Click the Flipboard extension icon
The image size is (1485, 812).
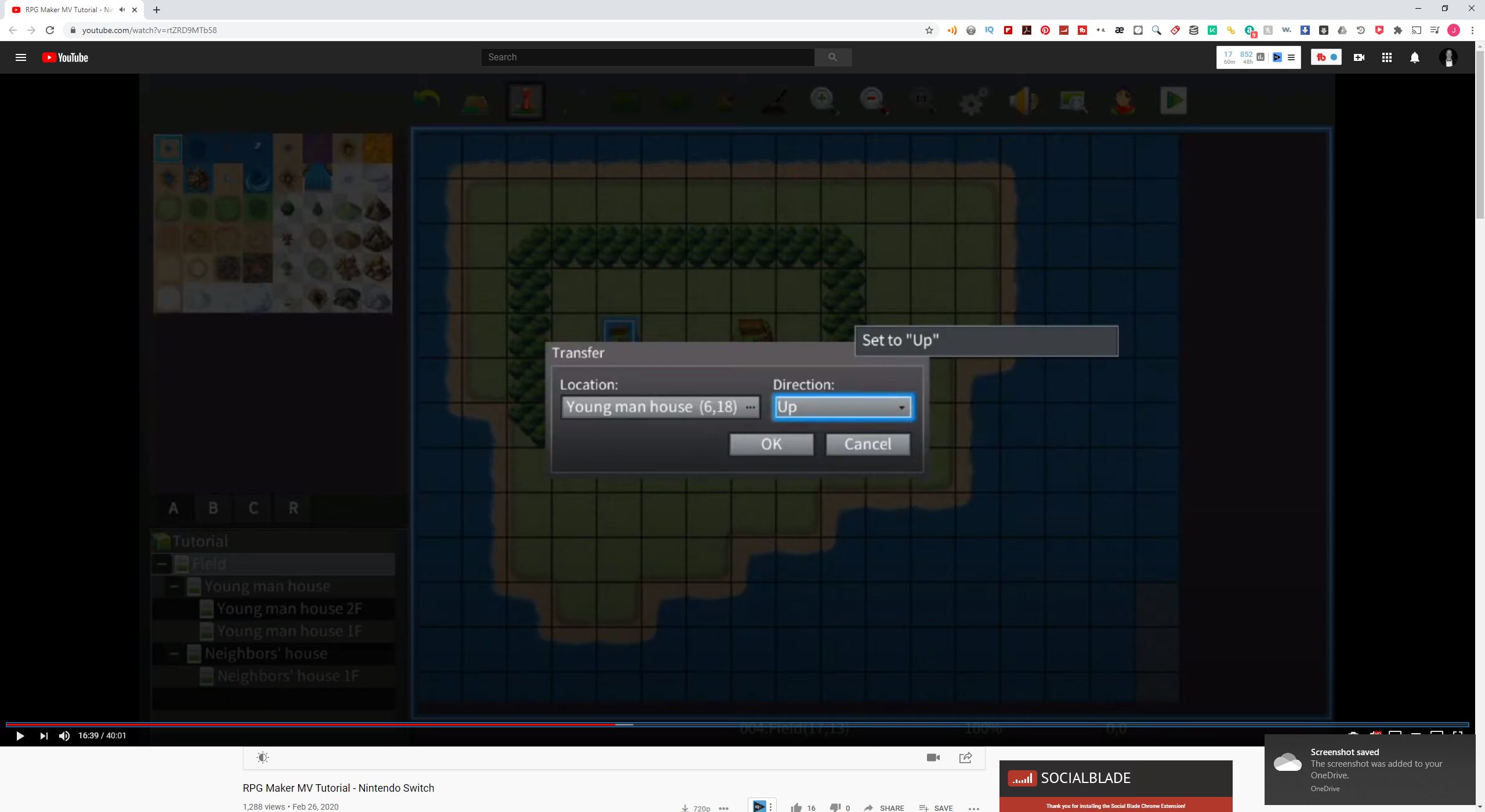1008,30
